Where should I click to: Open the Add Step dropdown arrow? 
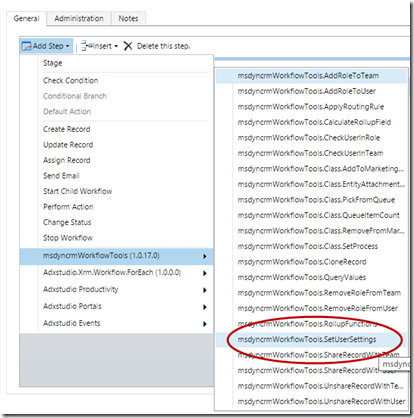(x=68, y=46)
